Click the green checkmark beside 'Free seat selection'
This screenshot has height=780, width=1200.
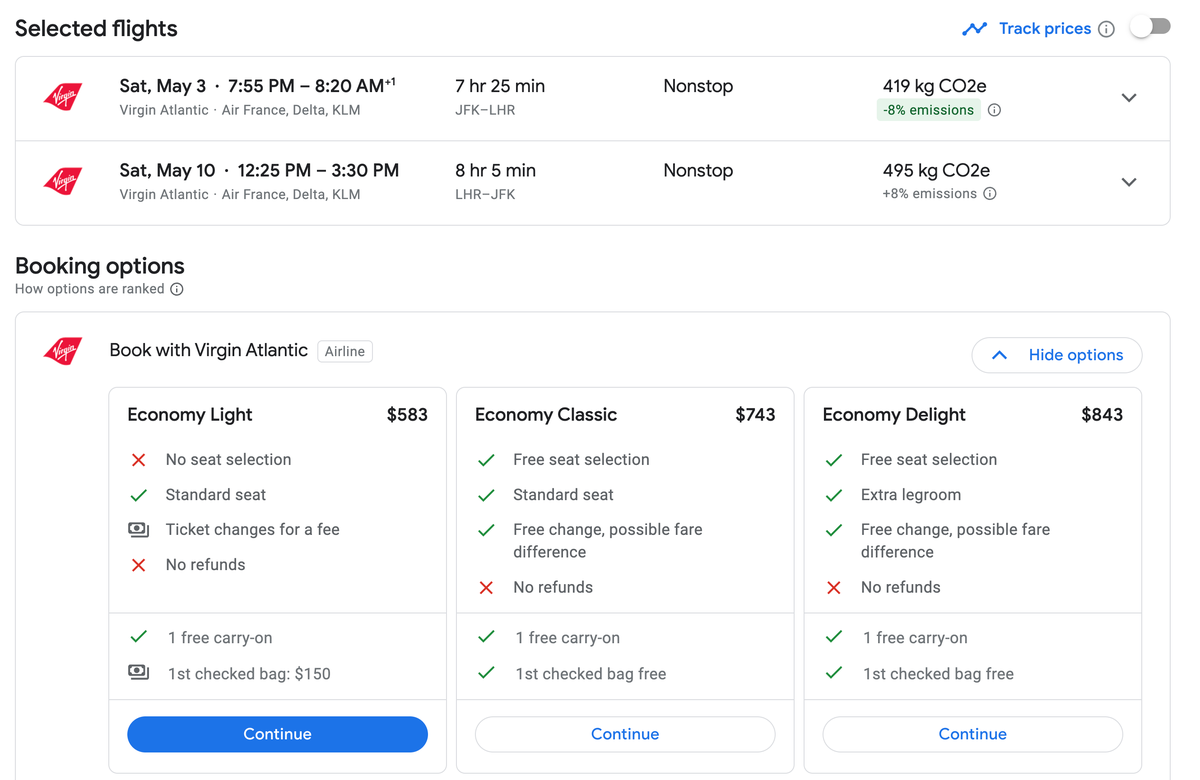[x=487, y=459]
